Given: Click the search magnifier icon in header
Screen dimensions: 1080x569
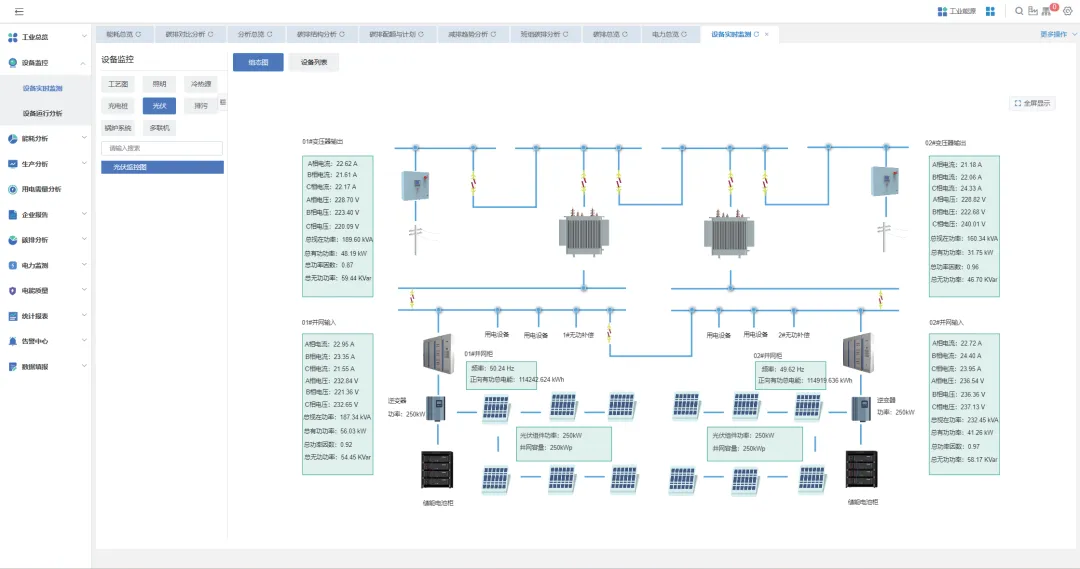Looking at the screenshot, I should click(x=1019, y=11).
